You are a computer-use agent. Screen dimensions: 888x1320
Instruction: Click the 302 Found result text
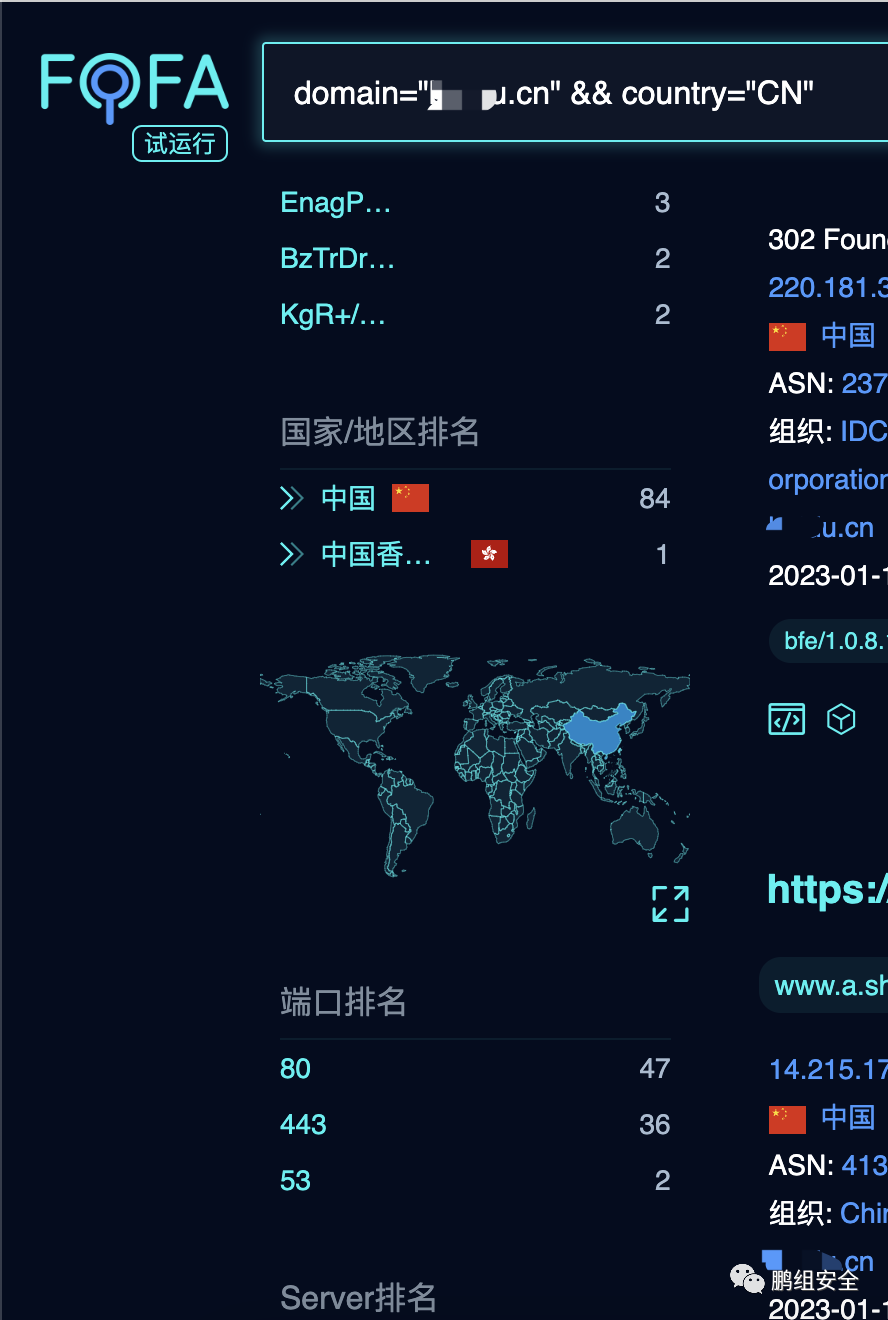click(828, 240)
